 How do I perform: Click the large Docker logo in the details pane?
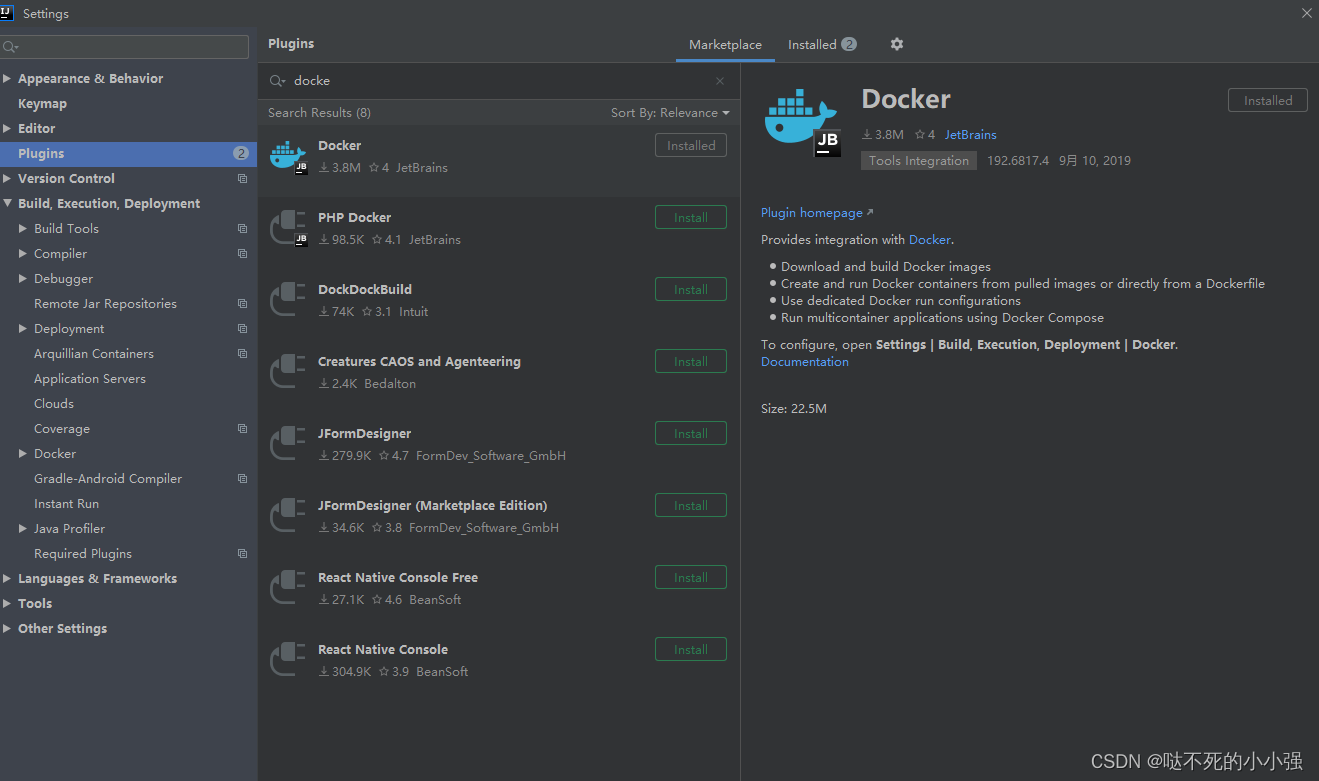pyautogui.click(x=802, y=121)
